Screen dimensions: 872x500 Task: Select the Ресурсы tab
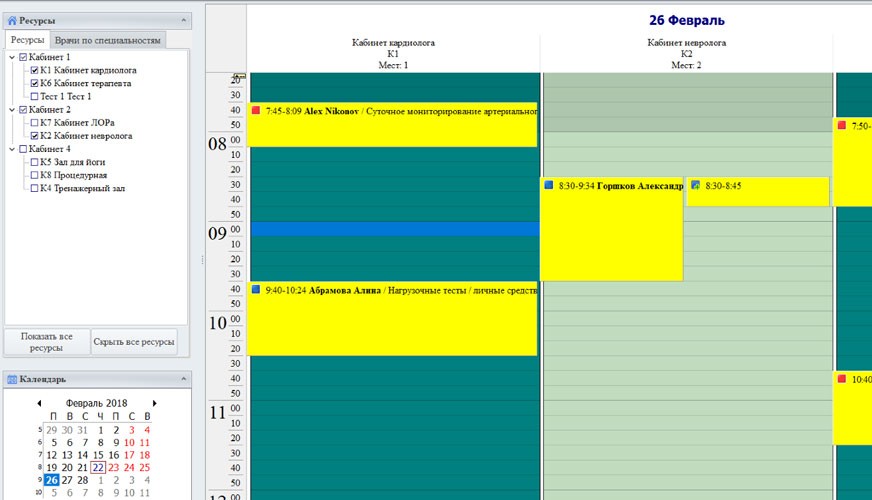tap(27, 40)
